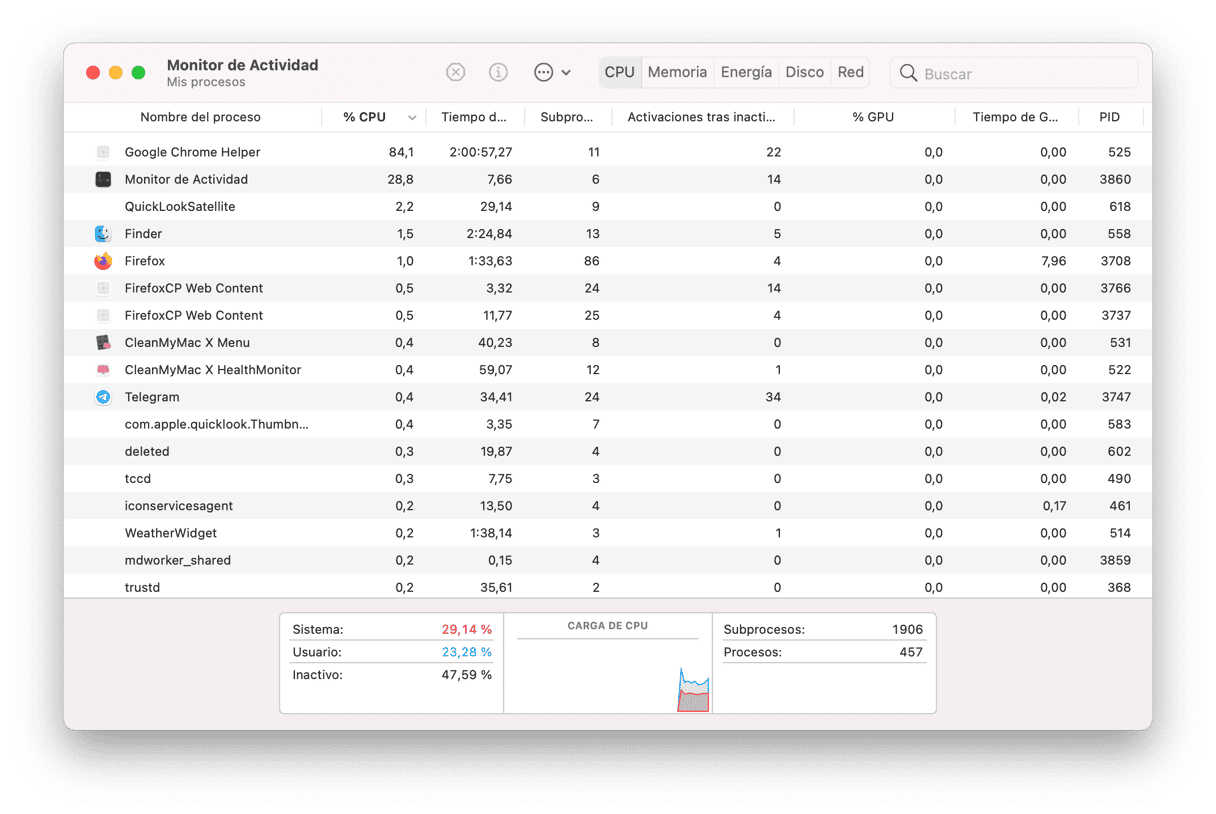Sort by Nombre del proceso column
Screen dimensions: 1216x814
click(200, 117)
